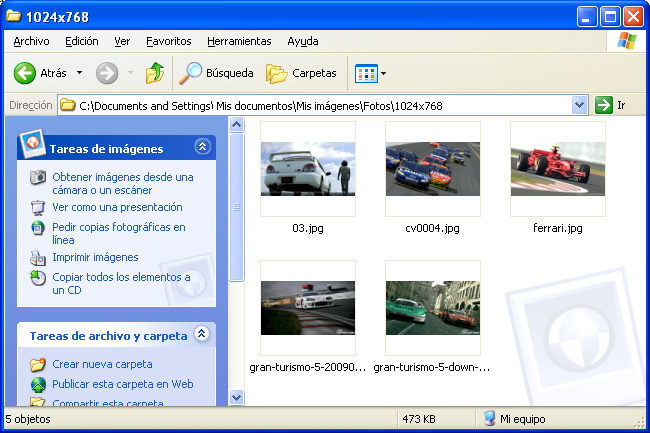Open the Favoritos menu
The width and height of the screenshot is (650, 433).
pyautogui.click(x=169, y=41)
